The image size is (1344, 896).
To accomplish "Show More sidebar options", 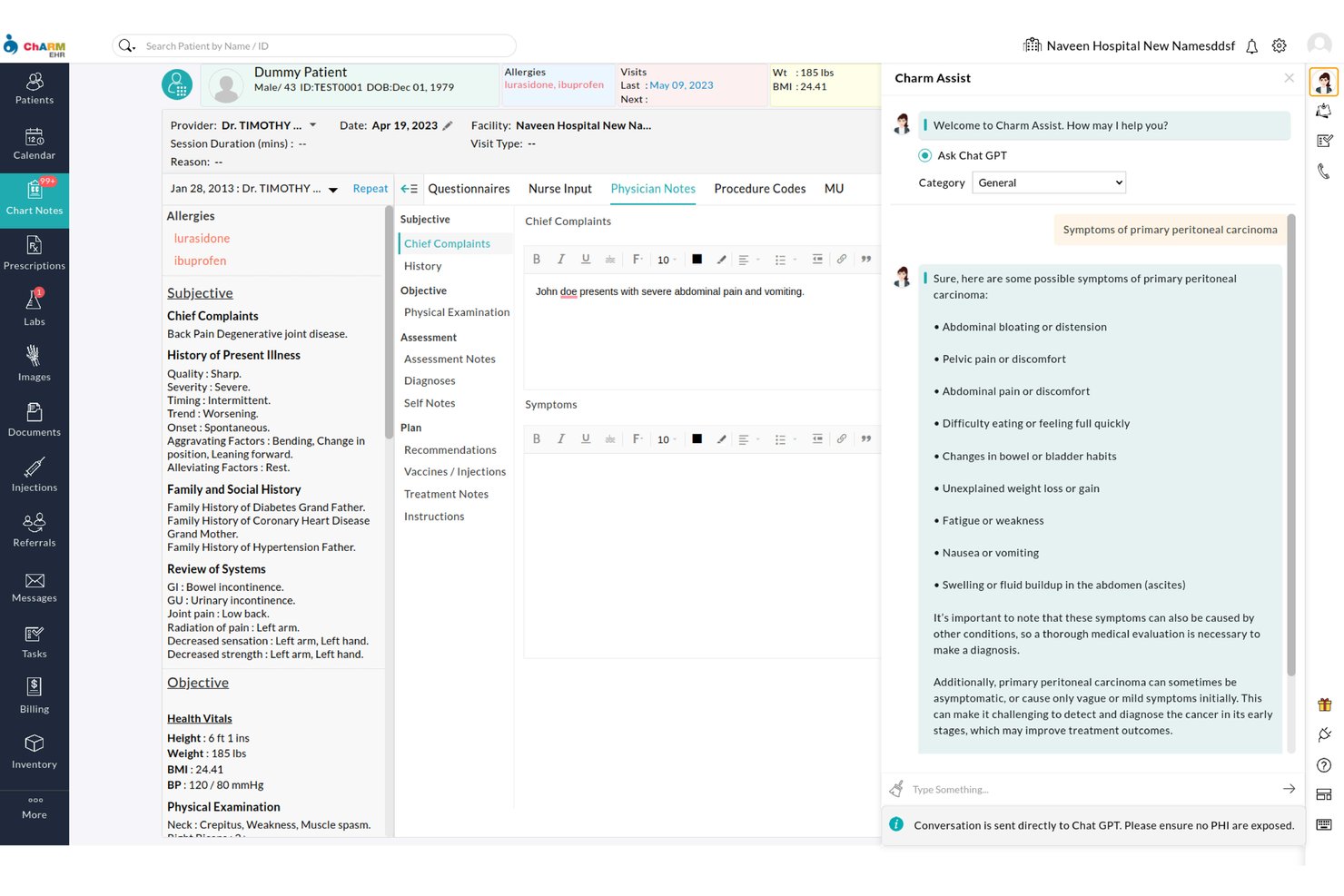I will [x=35, y=808].
